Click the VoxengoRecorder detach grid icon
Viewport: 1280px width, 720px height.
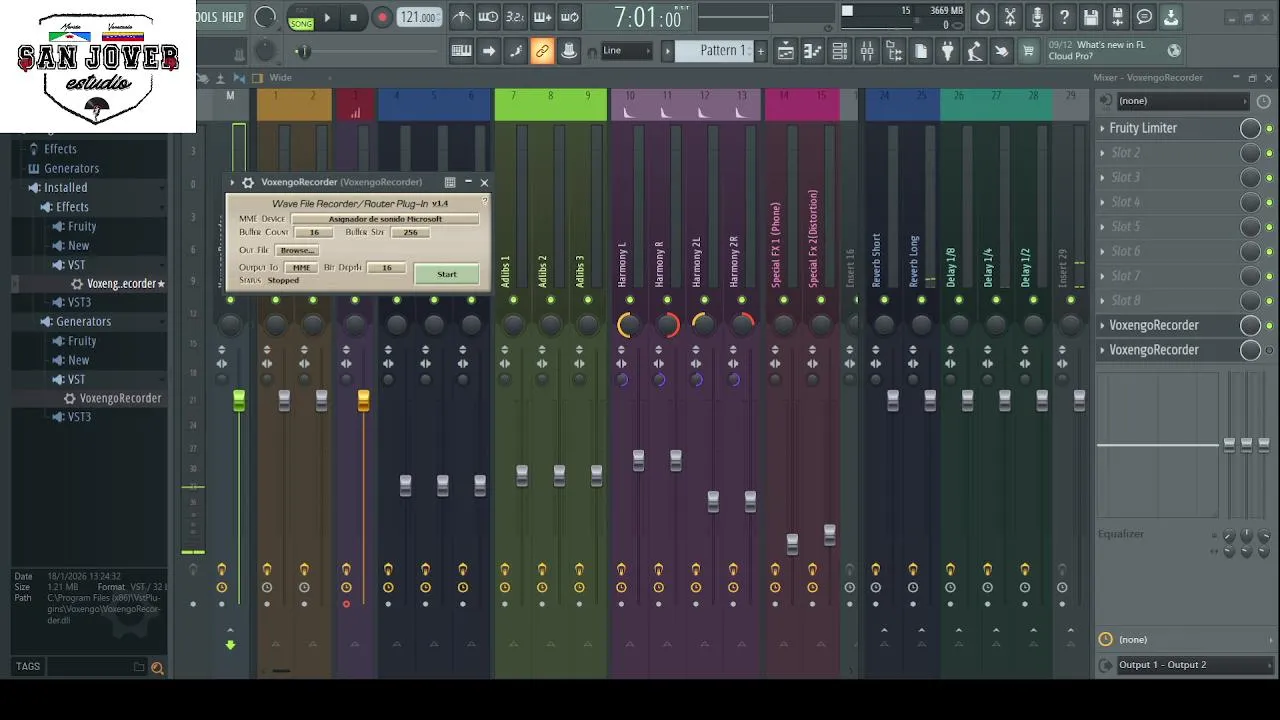[x=450, y=182]
